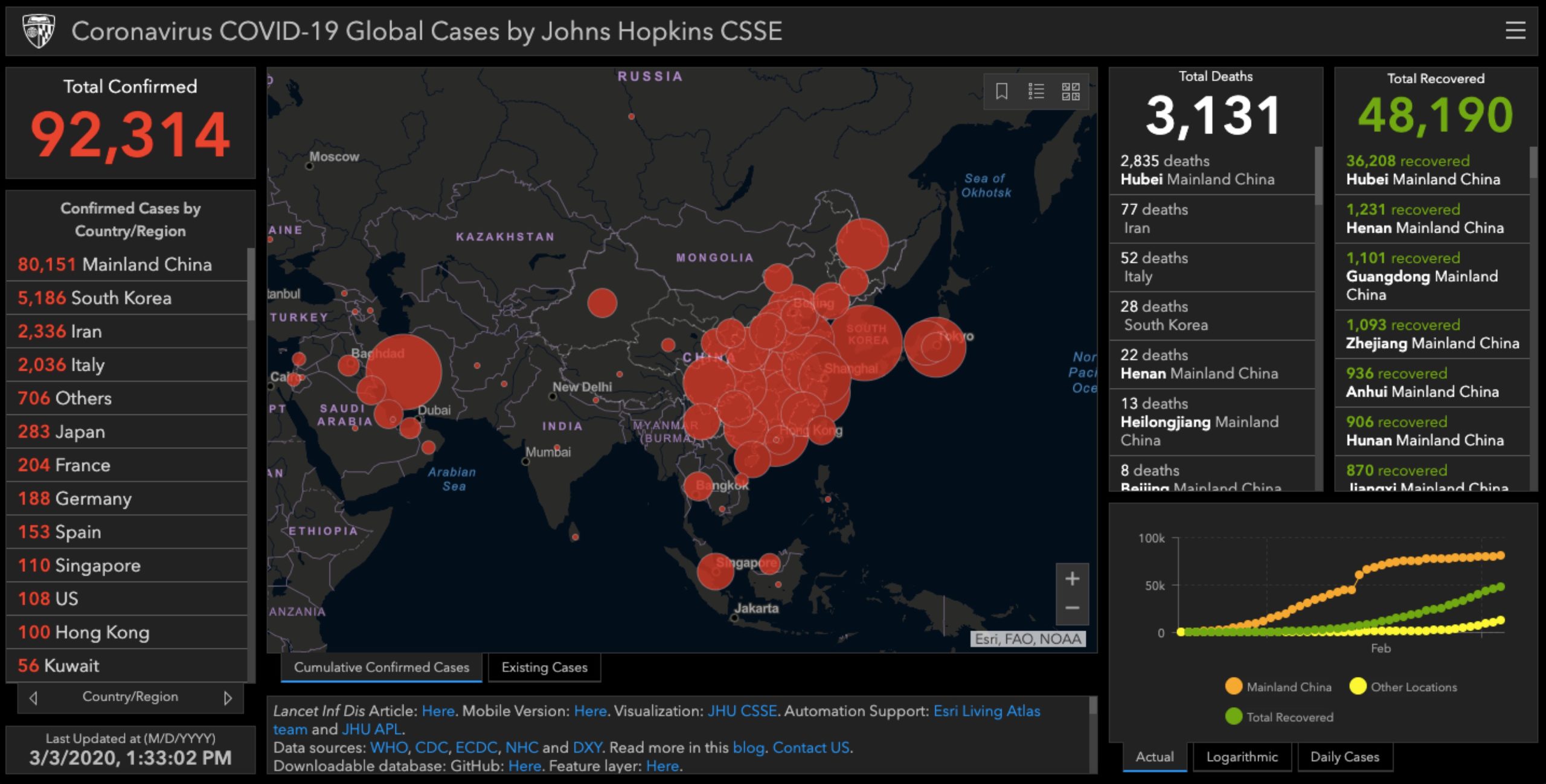This screenshot has height=784, width=1546.
Task: Click the 1,101 recovered Guangdong entry
Action: click(1432, 276)
